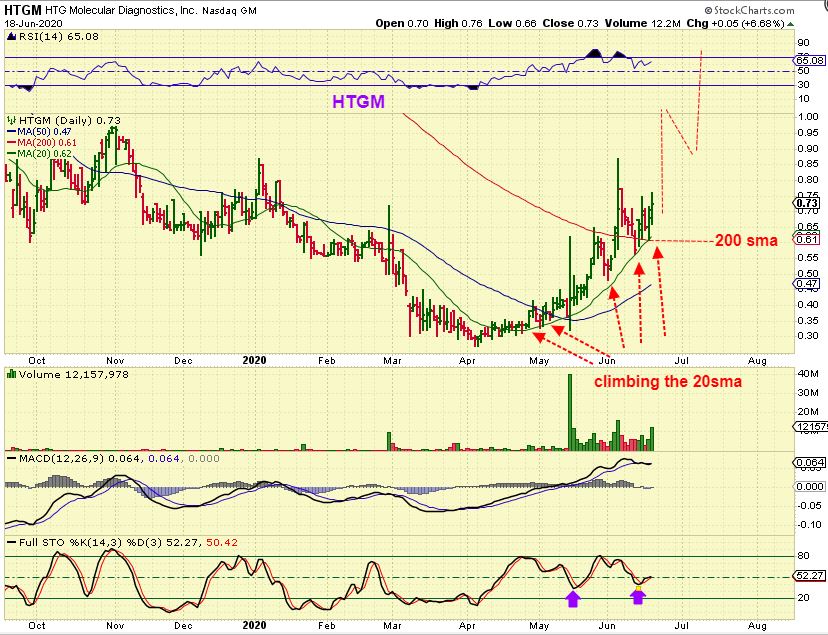The image size is (828, 635).
Task: Click the 0.30 level on the price axis
Action: tap(807, 336)
